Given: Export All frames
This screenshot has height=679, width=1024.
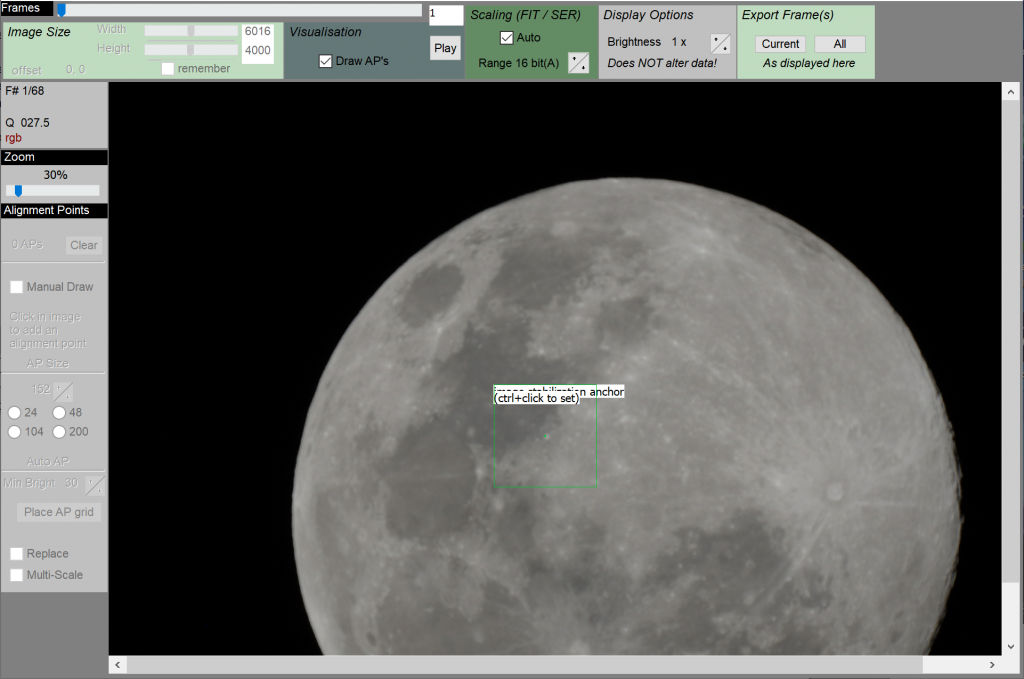Looking at the screenshot, I should point(840,44).
